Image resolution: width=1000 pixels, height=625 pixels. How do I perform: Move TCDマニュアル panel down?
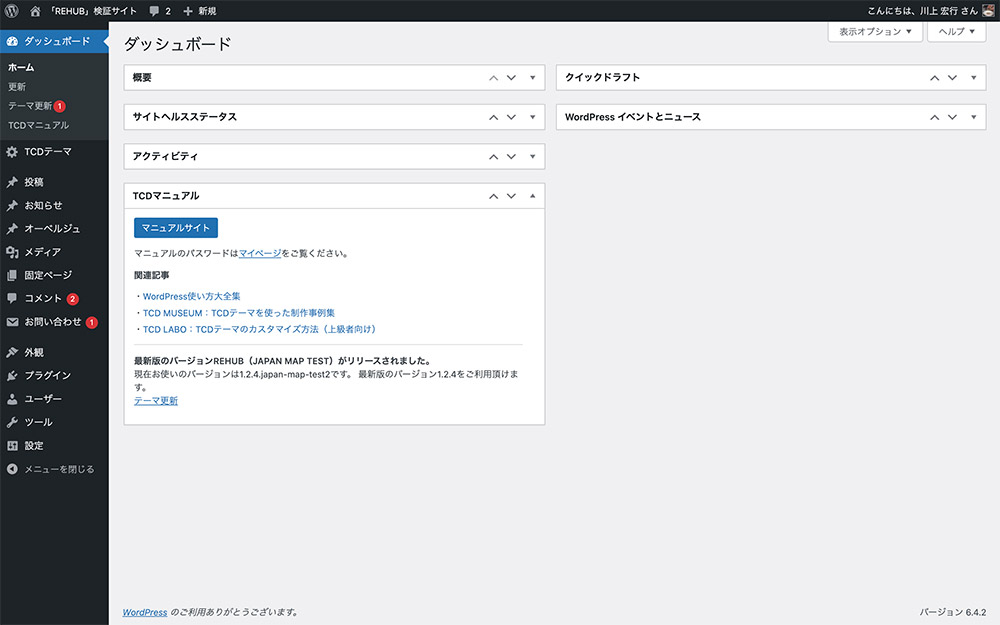point(511,196)
